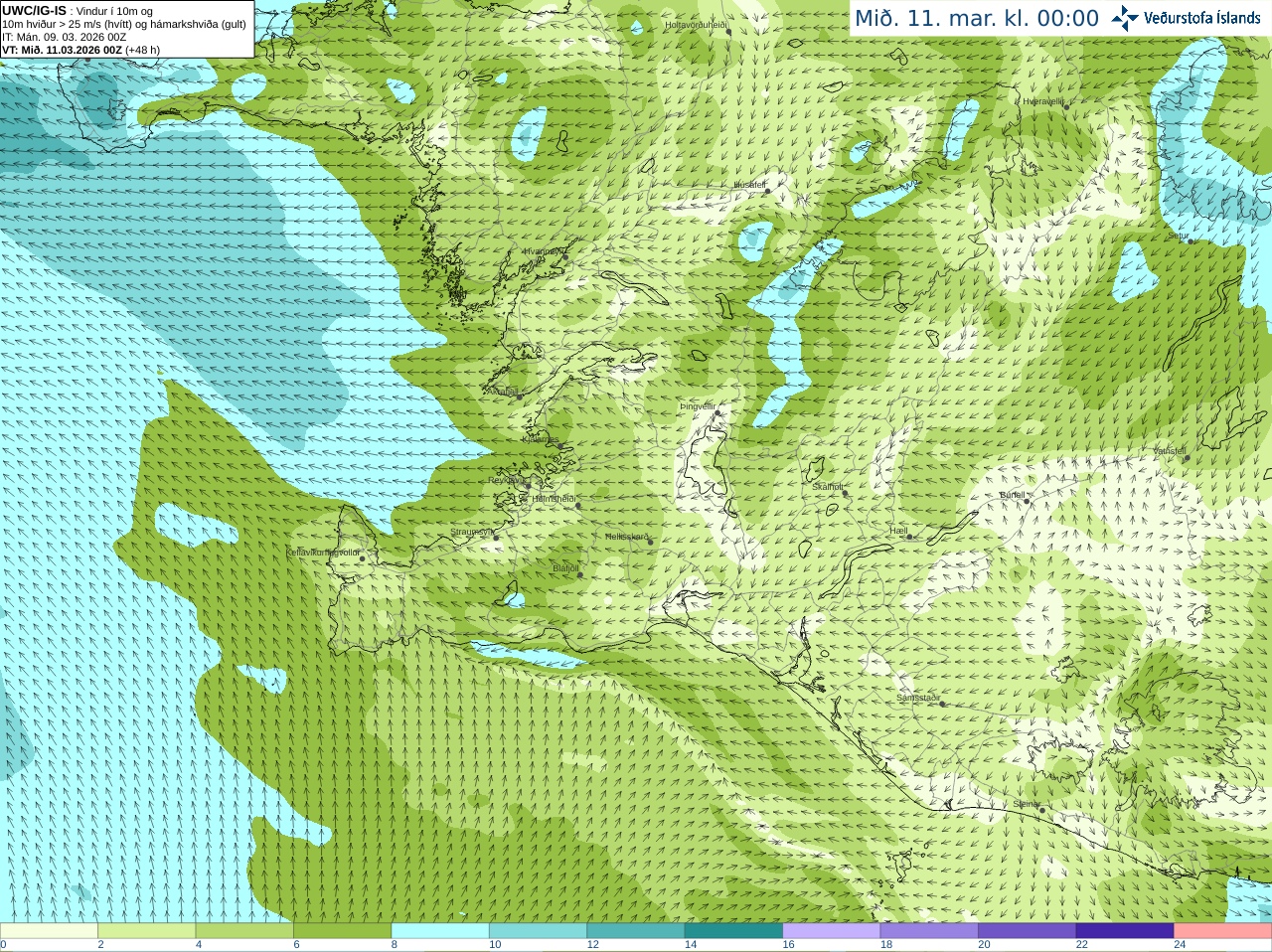This screenshot has width=1272, height=952.
Task: Click the Skálholt station label
Action: point(828,487)
